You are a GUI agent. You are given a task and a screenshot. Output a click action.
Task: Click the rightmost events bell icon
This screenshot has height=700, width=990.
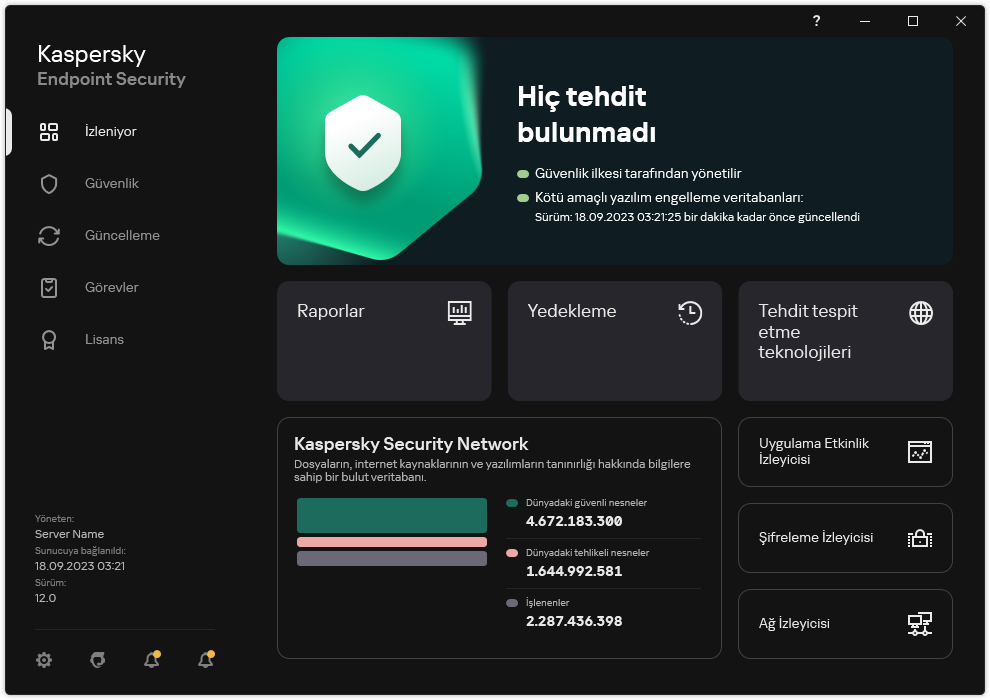click(x=205, y=660)
